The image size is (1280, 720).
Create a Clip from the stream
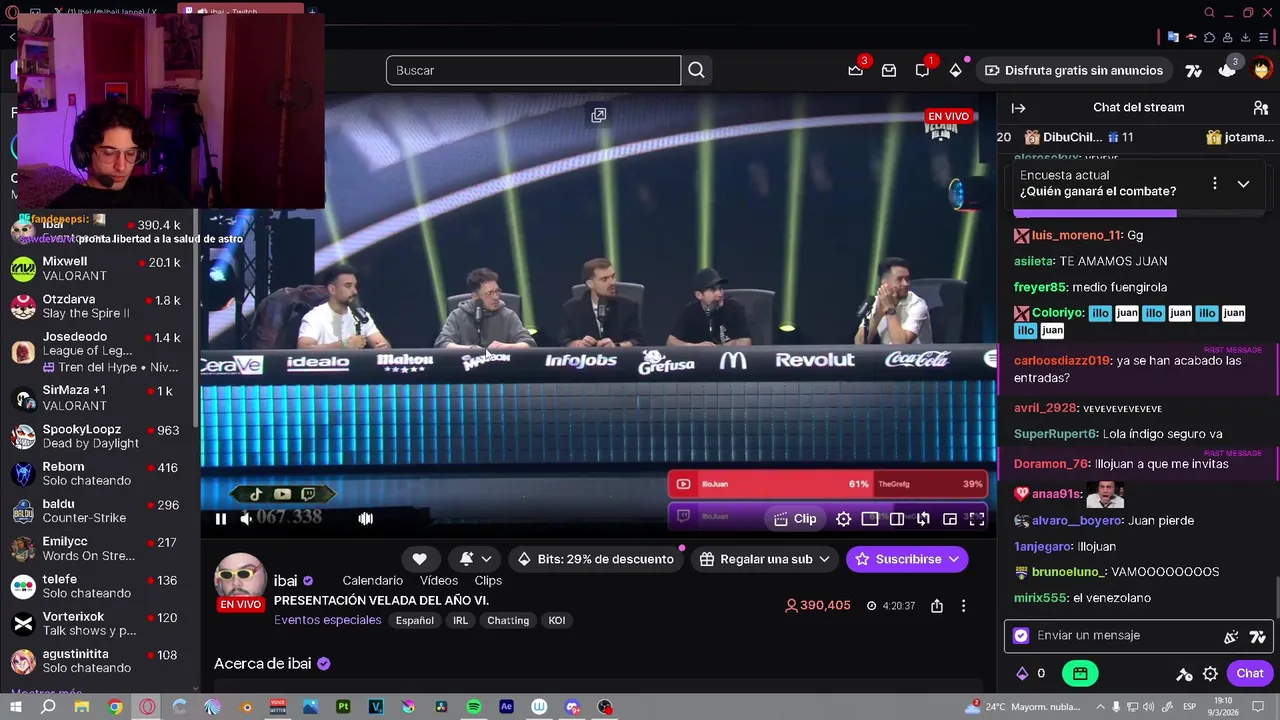(x=796, y=518)
